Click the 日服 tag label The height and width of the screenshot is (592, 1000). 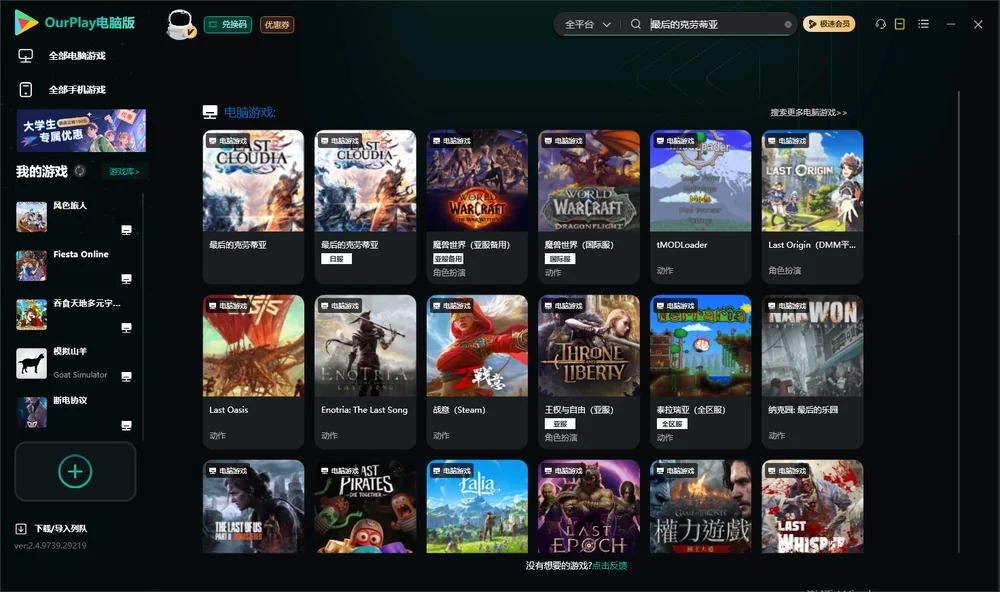tap(336, 259)
